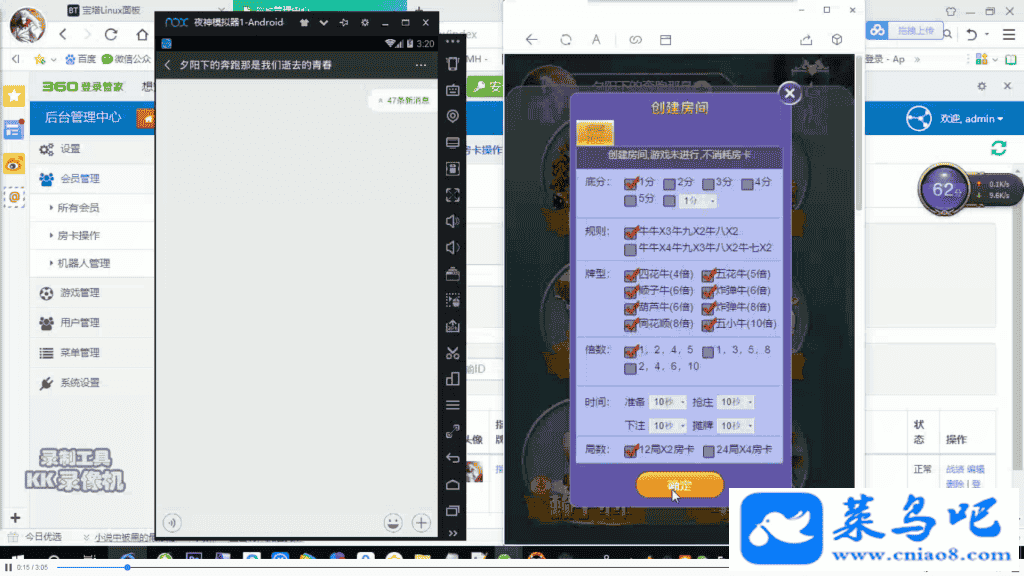Viewport: 1024px width, 576px height.
Task: Pause the video with the pause control
Action: click(8, 568)
